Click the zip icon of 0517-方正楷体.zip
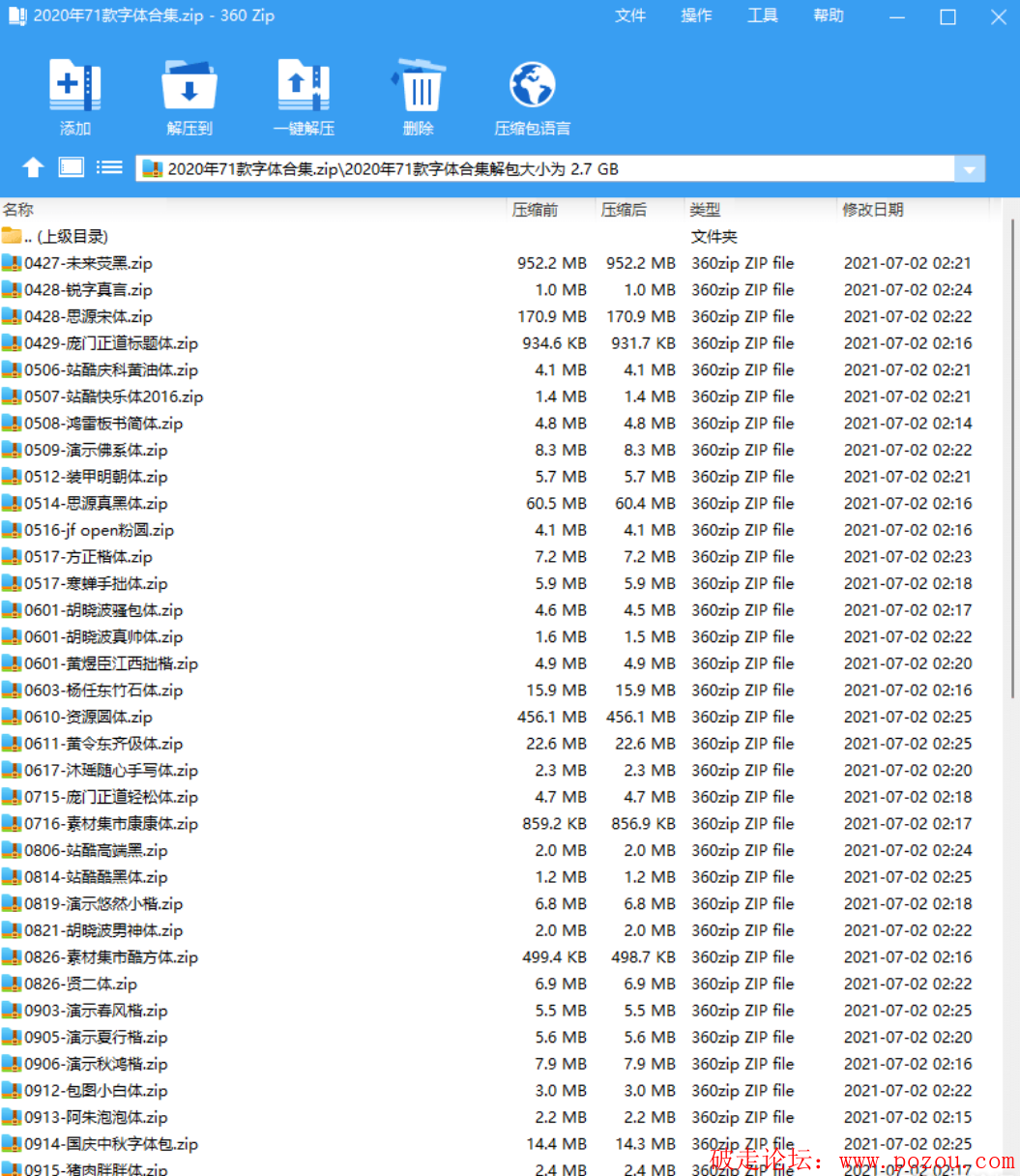Viewport: 1020px width, 1176px height. [x=12, y=557]
